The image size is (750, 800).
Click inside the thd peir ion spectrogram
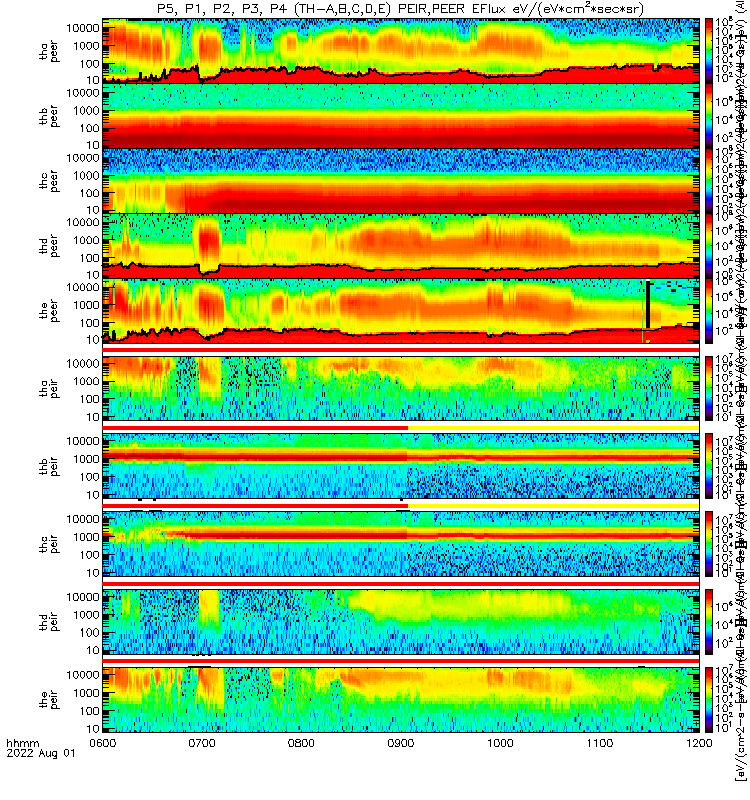point(401,621)
